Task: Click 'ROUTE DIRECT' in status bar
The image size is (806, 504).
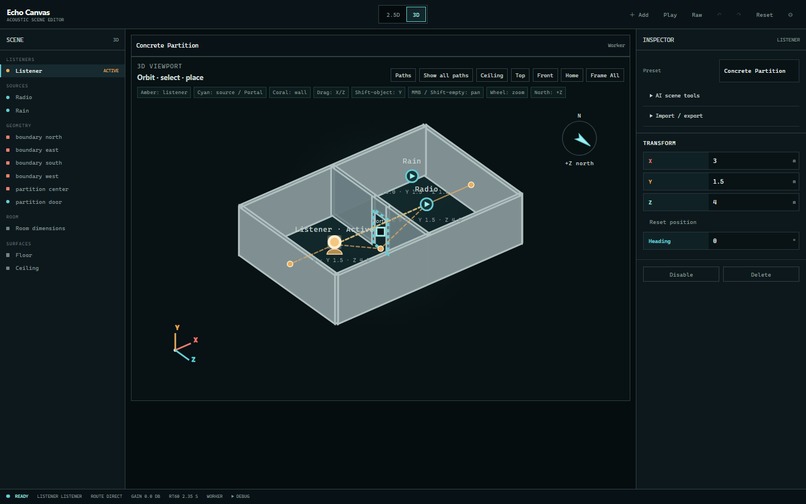Action: [x=106, y=496]
